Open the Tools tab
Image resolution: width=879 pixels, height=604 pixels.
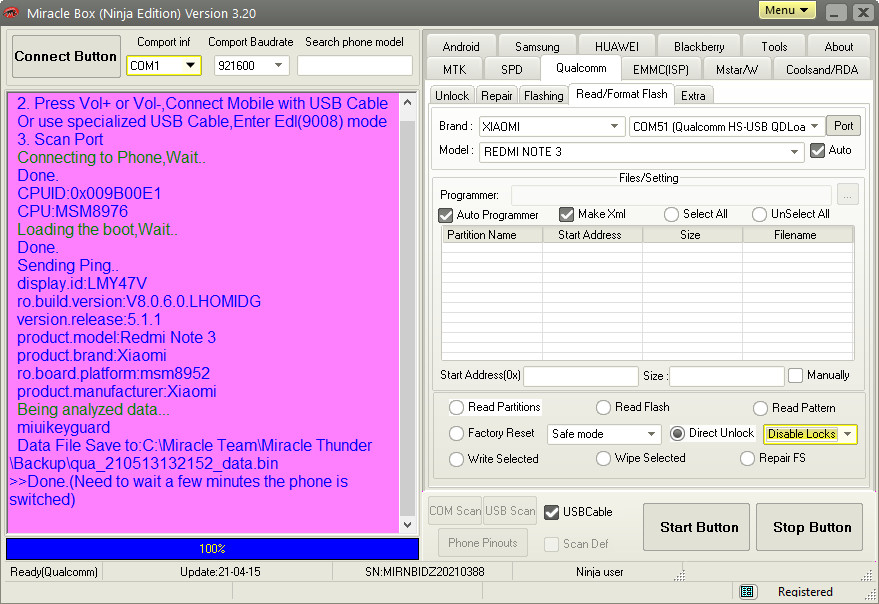click(774, 47)
